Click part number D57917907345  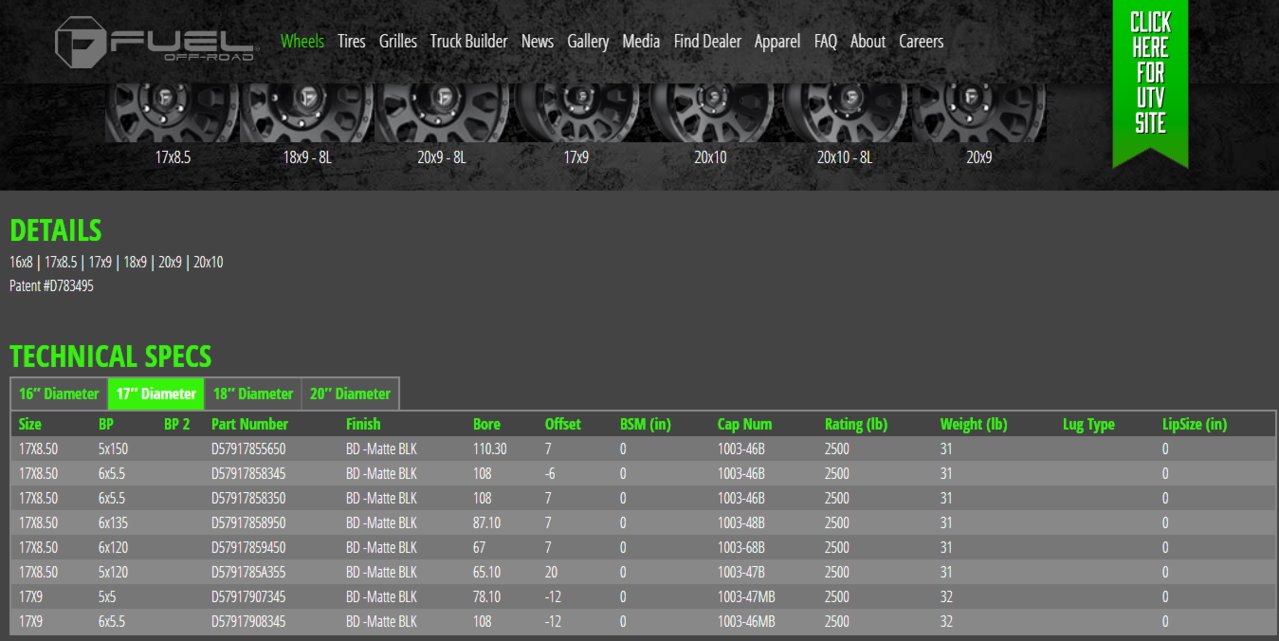248,597
